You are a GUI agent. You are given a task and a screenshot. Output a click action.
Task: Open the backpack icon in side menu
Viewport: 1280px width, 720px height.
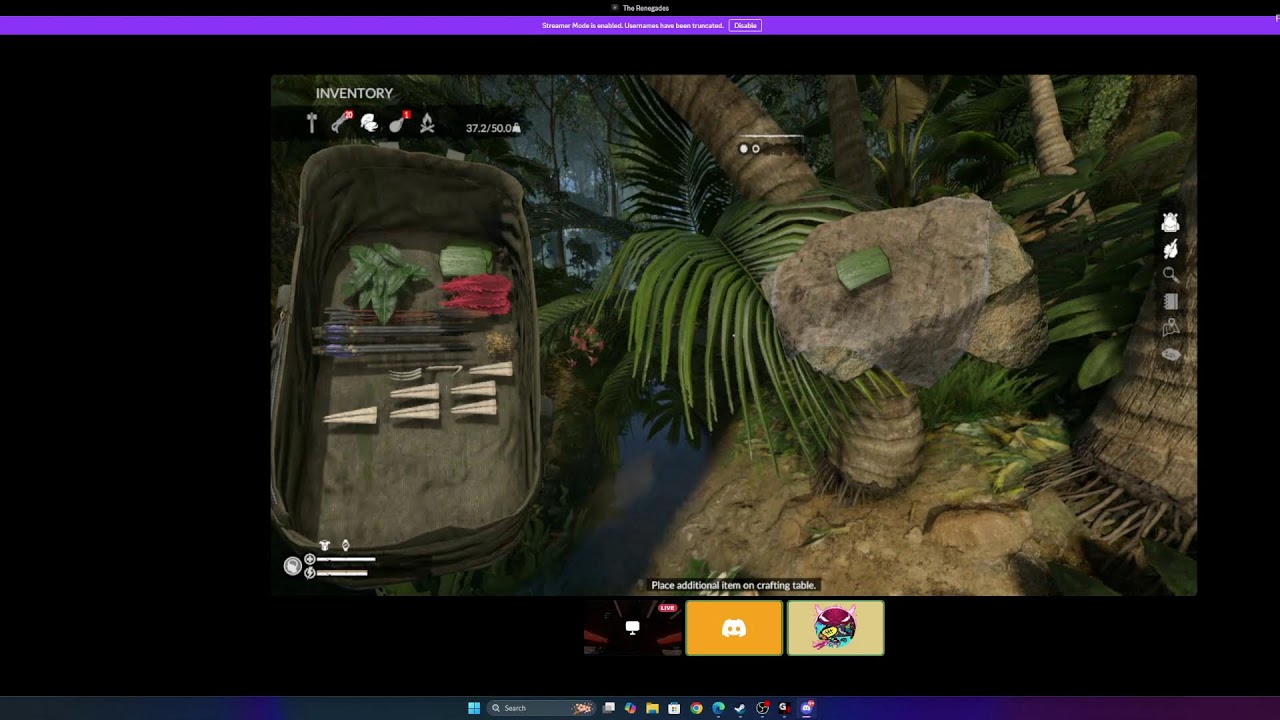coord(1170,222)
